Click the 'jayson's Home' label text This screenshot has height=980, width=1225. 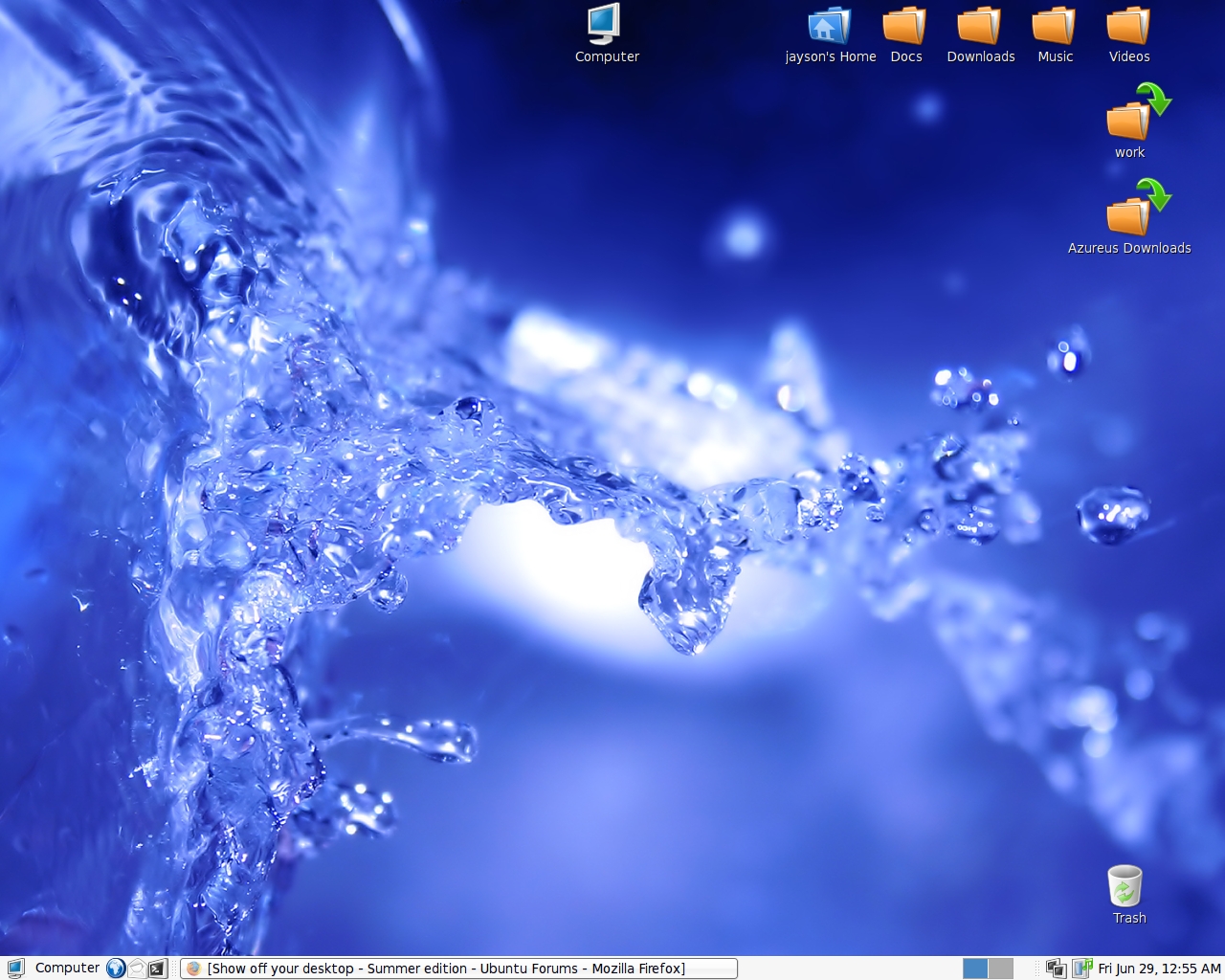(x=831, y=56)
